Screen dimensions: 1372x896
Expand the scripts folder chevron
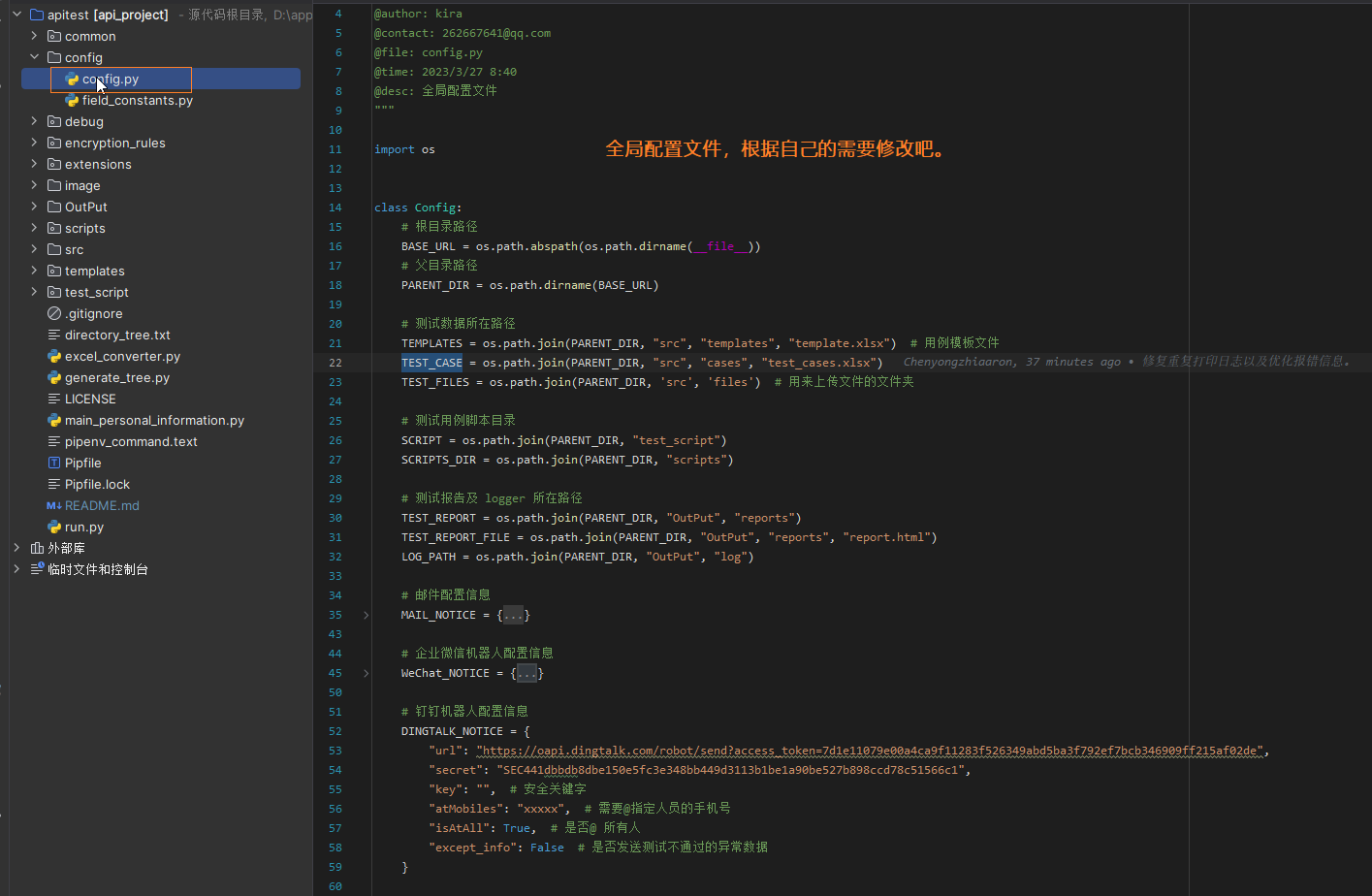pyautogui.click(x=34, y=228)
